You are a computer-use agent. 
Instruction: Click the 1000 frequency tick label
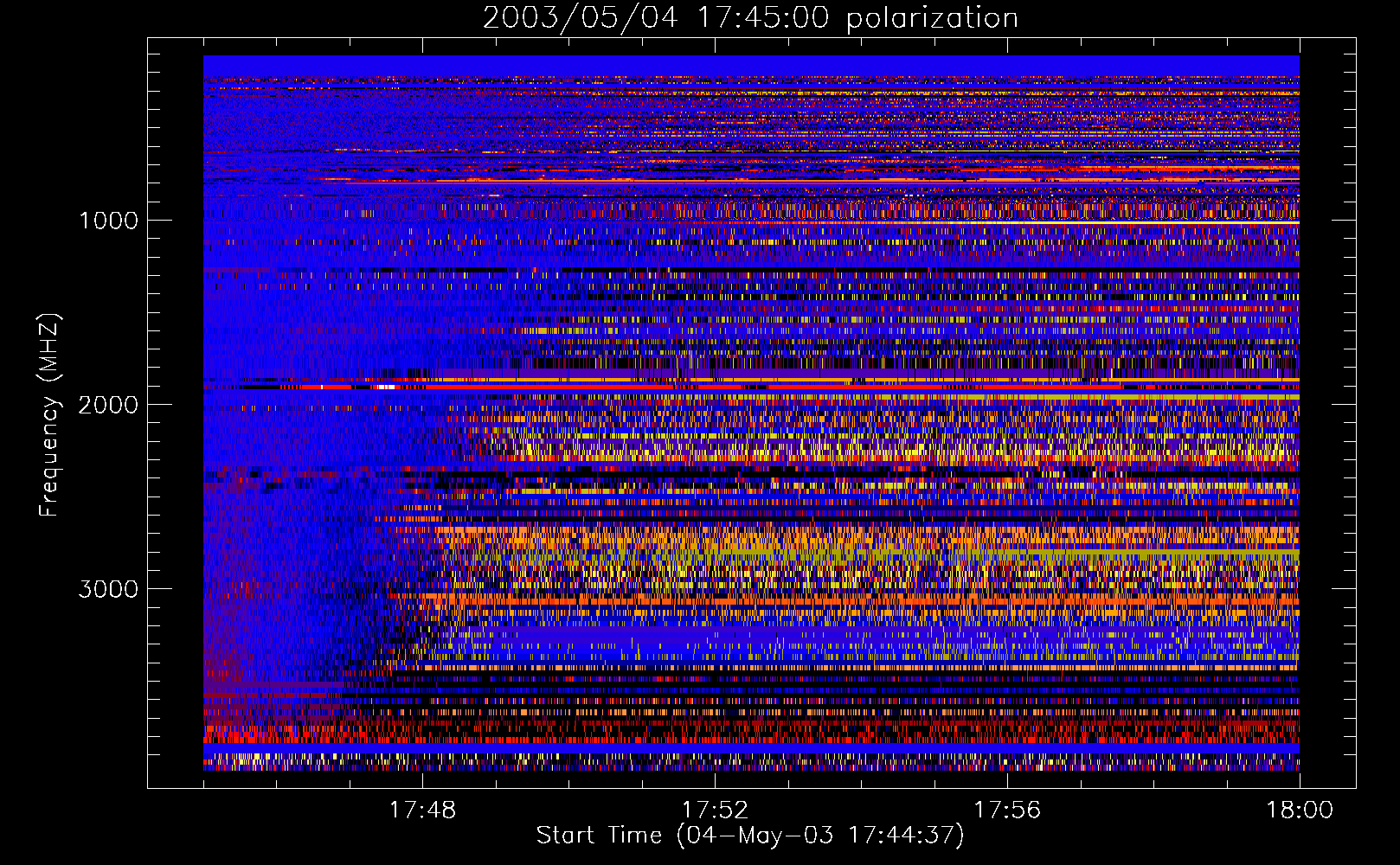tap(109, 221)
